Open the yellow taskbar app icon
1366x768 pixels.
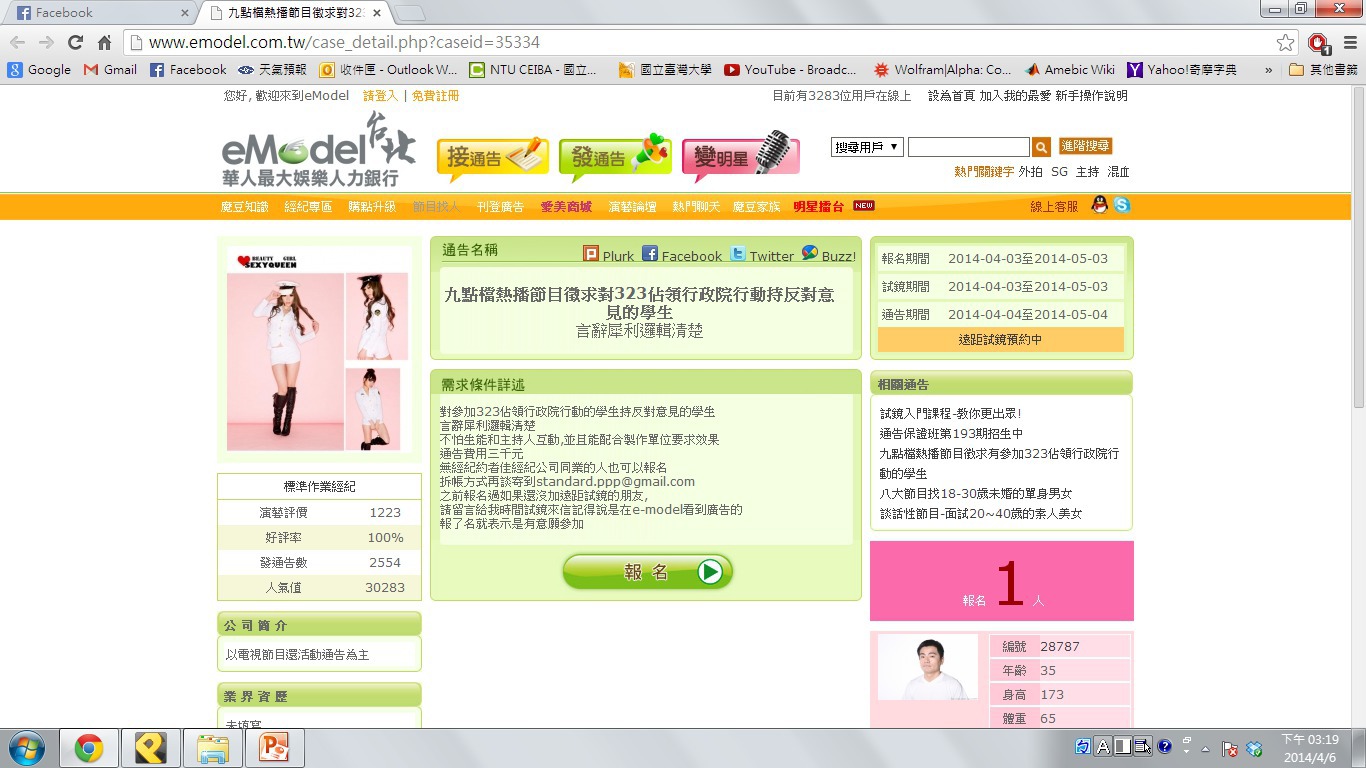[151, 748]
